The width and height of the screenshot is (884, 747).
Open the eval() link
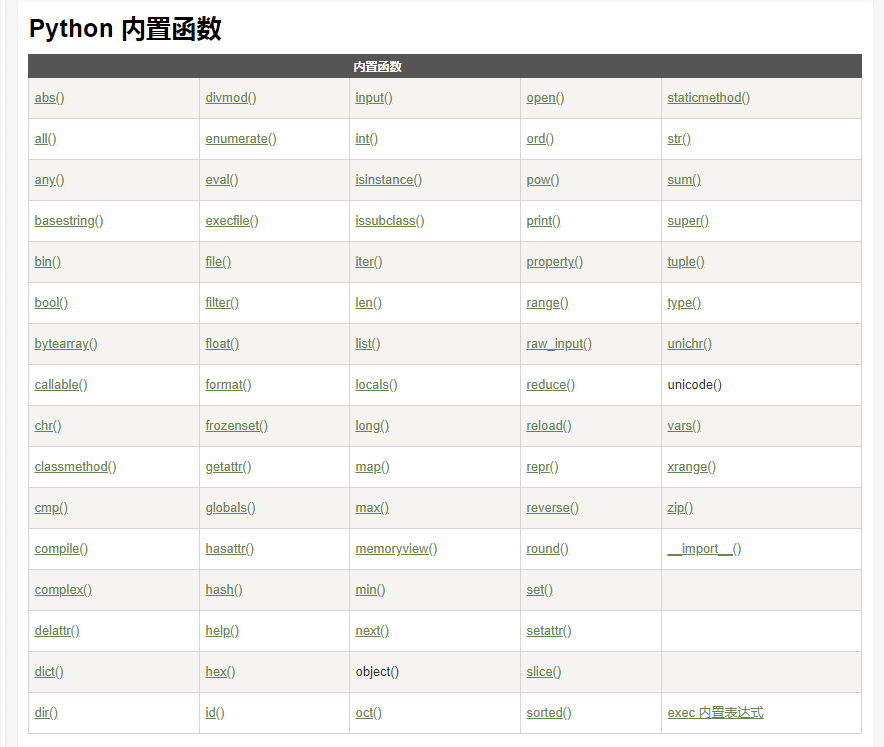point(222,180)
